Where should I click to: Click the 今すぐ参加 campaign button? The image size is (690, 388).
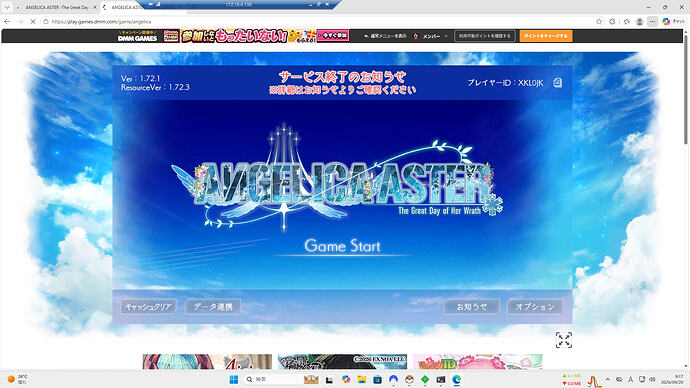click(333, 36)
